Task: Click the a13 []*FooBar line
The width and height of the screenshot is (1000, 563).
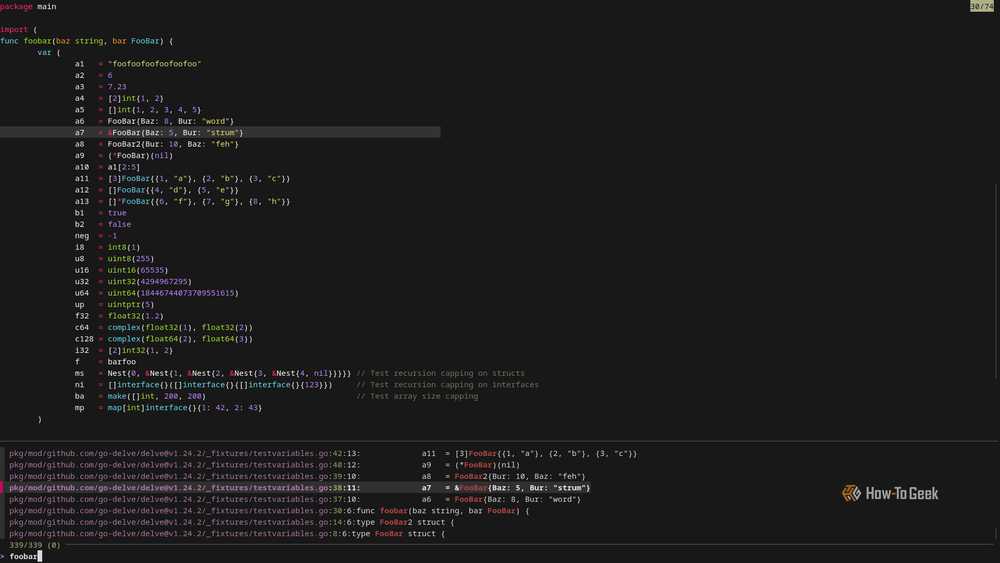Action: pyautogui.click(x=182, y=201)
